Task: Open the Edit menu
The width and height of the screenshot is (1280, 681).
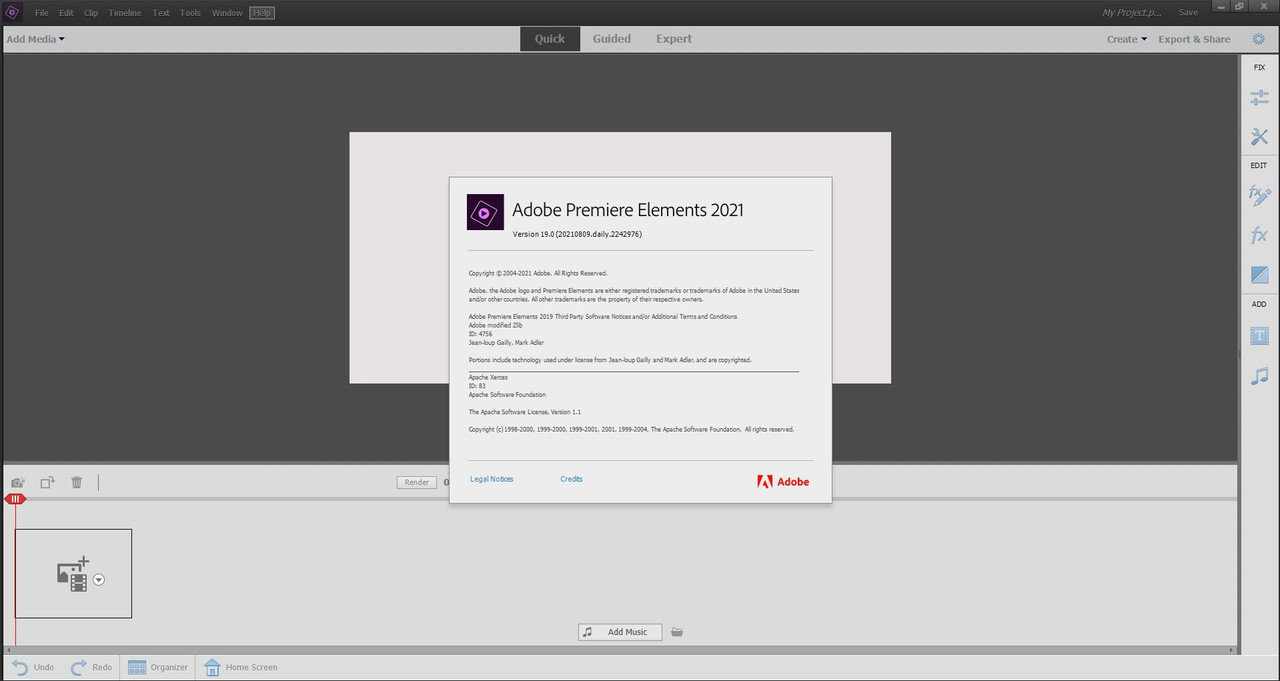Action: point(66,13)
